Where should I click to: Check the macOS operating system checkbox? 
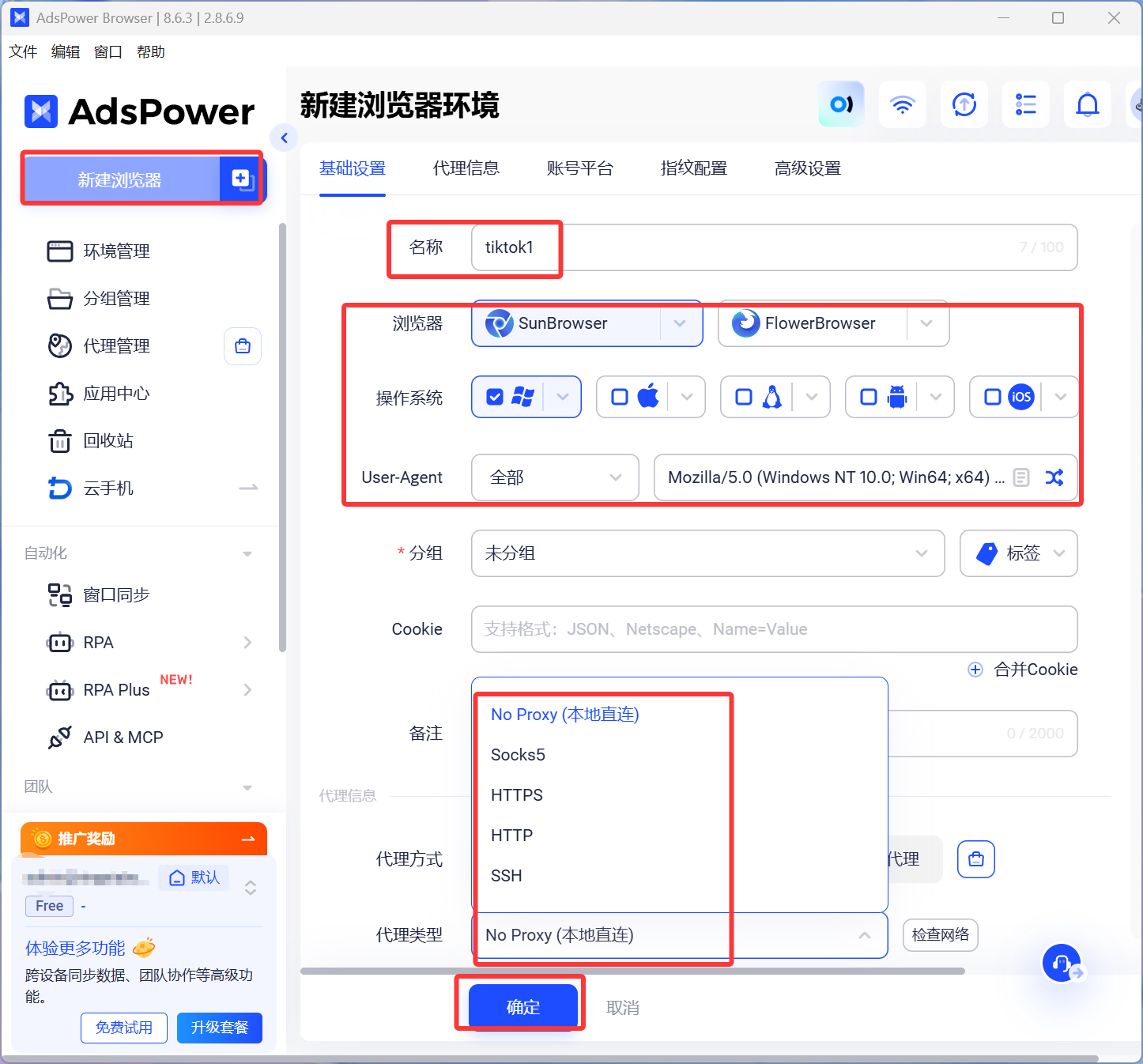(620, 397)
